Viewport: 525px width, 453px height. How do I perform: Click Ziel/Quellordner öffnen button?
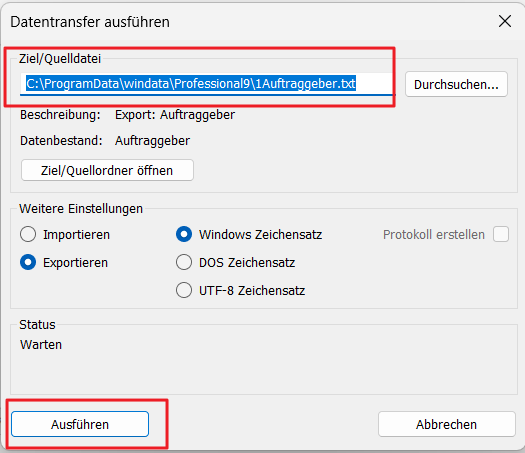click(x=107, y=170)
